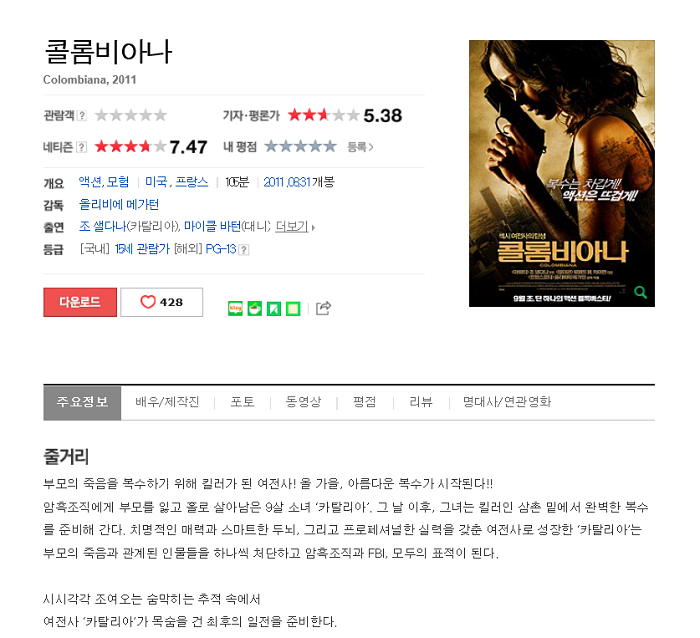Enlarge the 콜롬비아나 movie poster
Viewport: 700px width, 638px height.
click(x=562, y=173)
